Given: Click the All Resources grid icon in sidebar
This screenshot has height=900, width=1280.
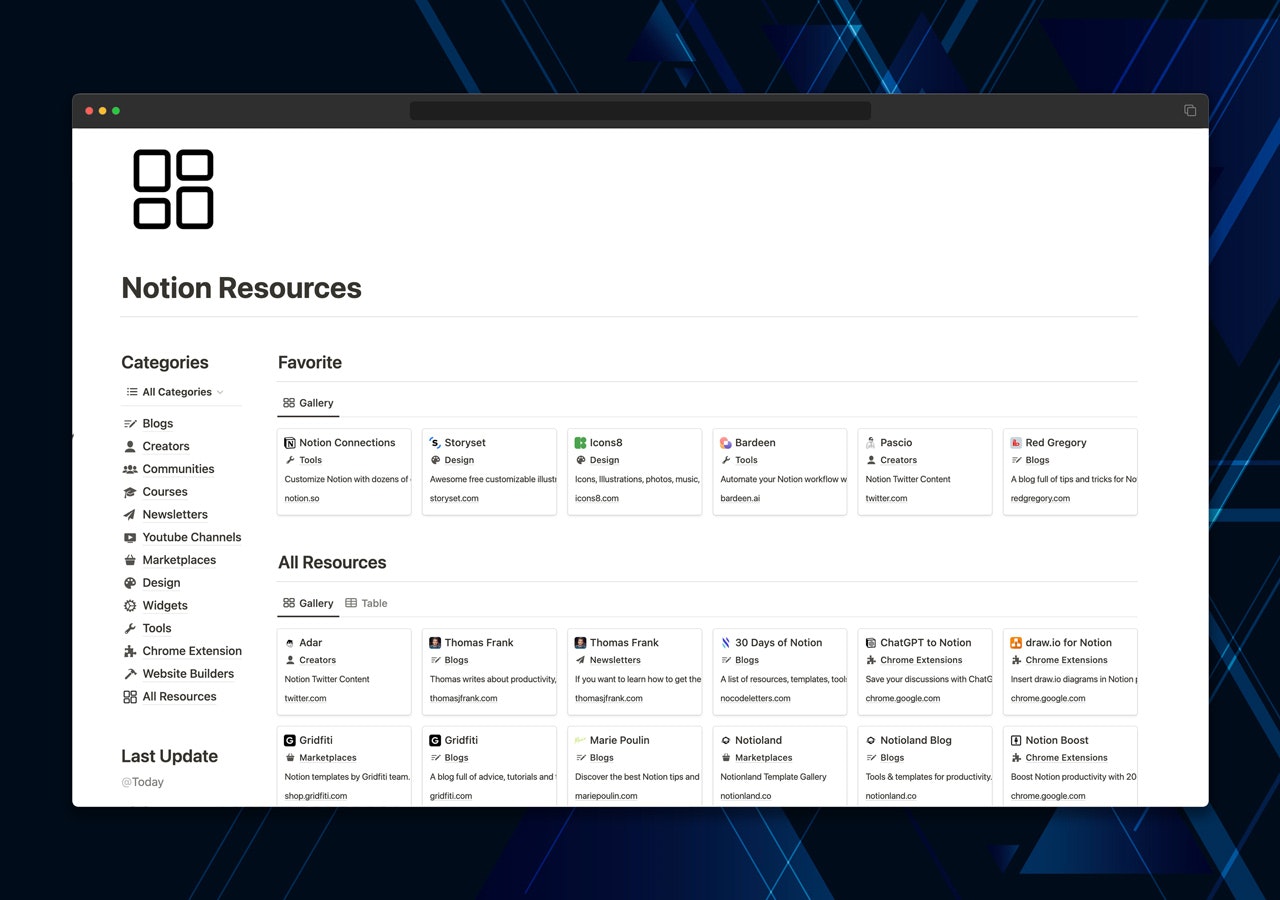Looking at the screenshot, I should click(130, 697).
